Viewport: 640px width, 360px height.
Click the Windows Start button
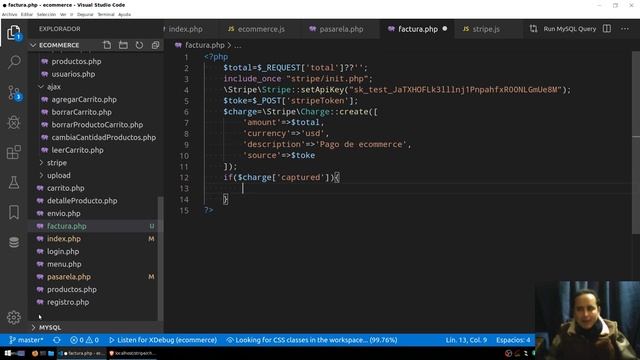pyautogui.click(x=8, y=353)
